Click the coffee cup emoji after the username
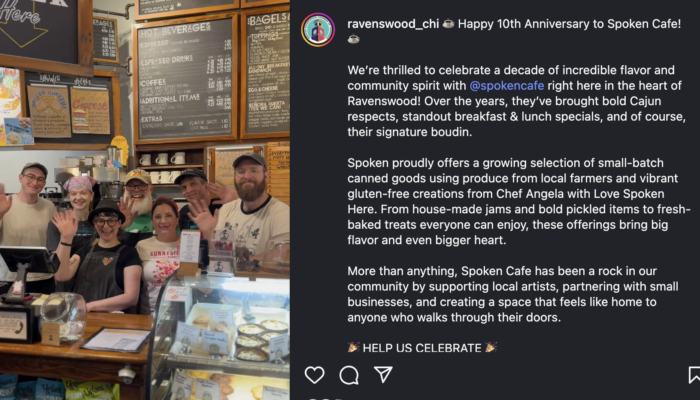Image resolution: width=700 pixels, height=400 pixels. [x=448, y=24]
